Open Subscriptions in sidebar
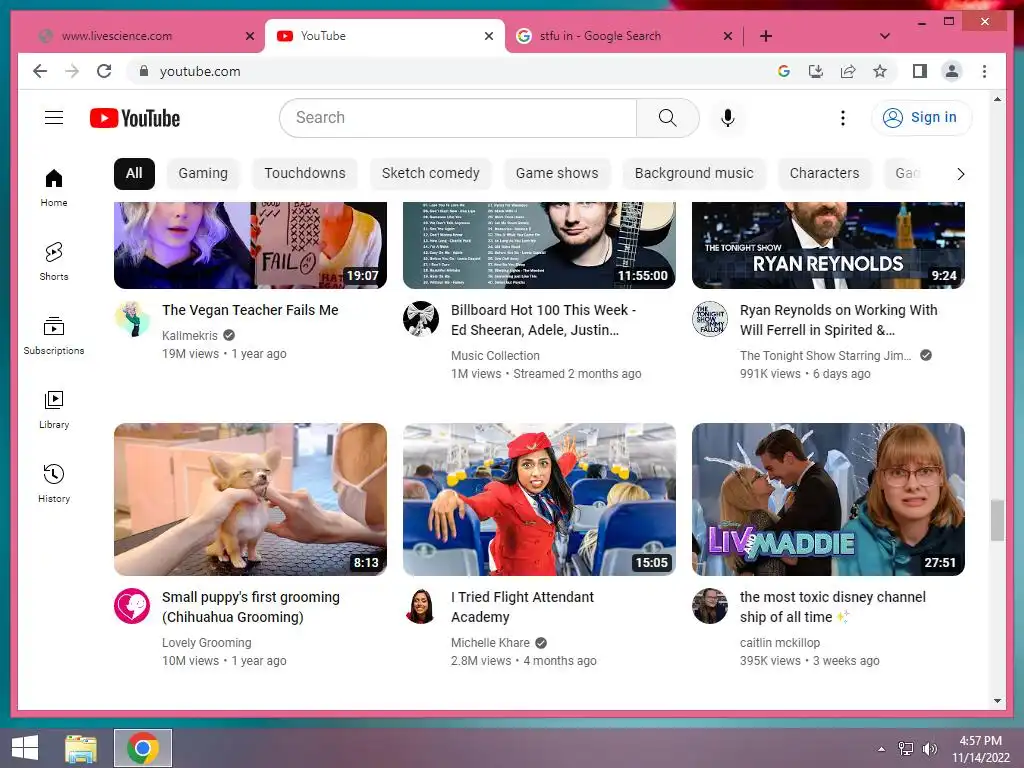Viewport: 1024px width, 768px height. (x=54, y=336)
